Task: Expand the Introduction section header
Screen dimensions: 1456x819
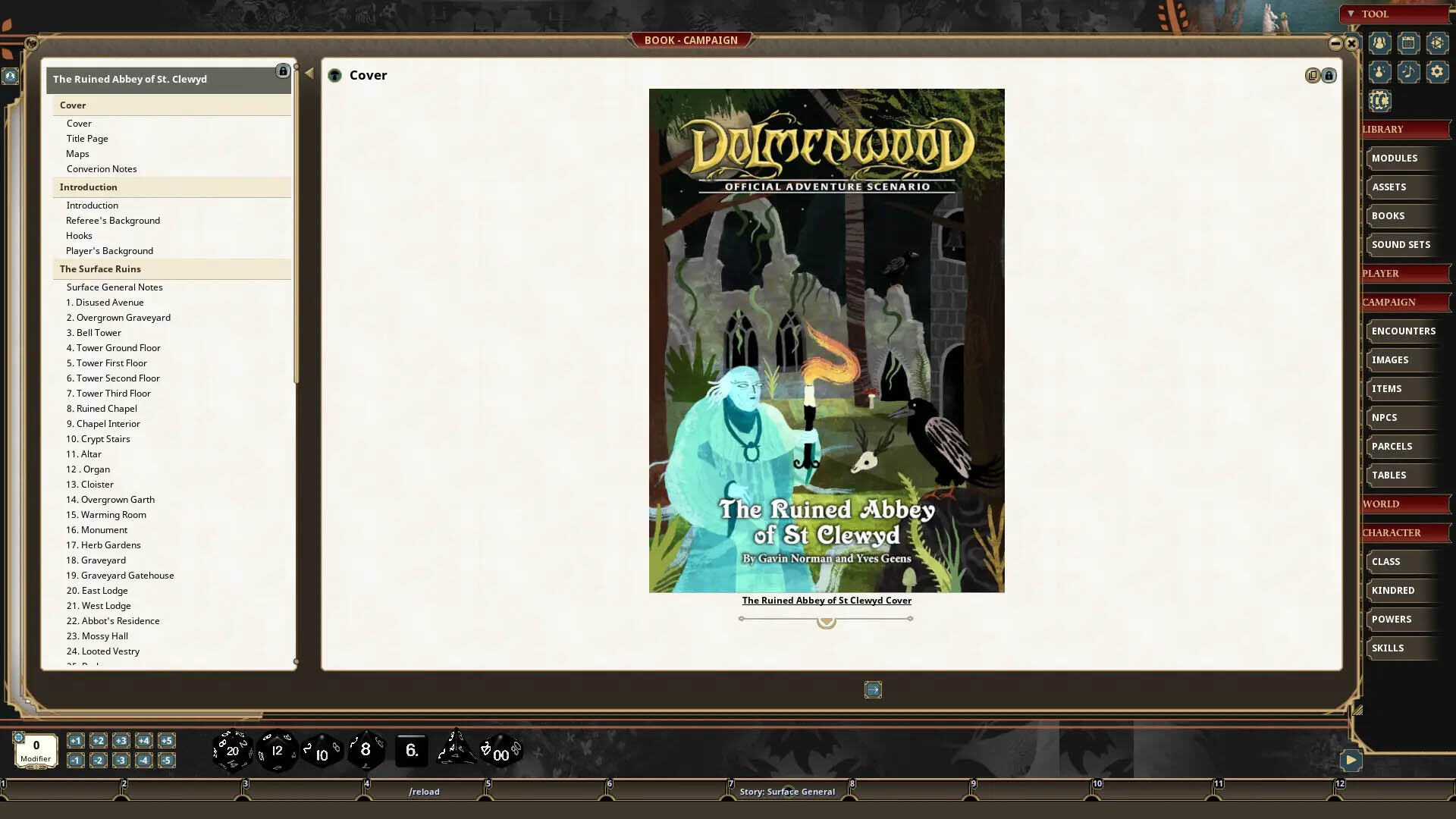Action: point(88,187)
